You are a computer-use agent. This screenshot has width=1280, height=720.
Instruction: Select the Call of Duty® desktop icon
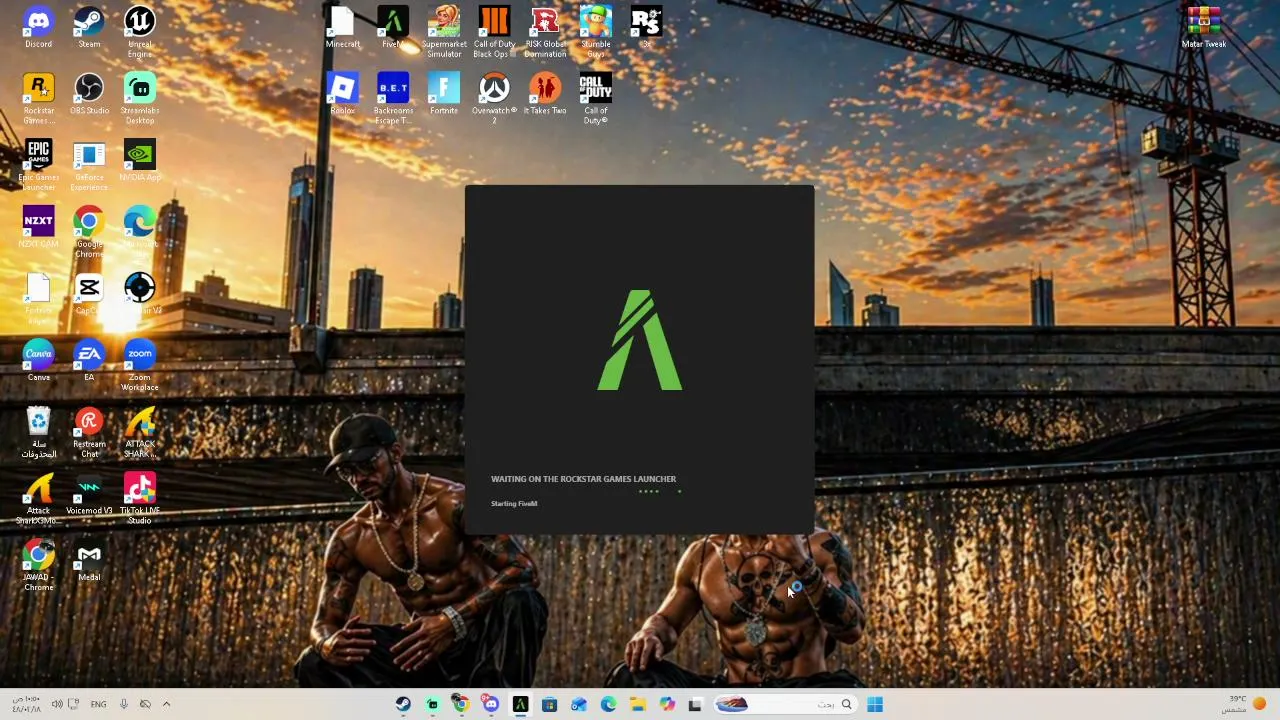click(596, 99)
